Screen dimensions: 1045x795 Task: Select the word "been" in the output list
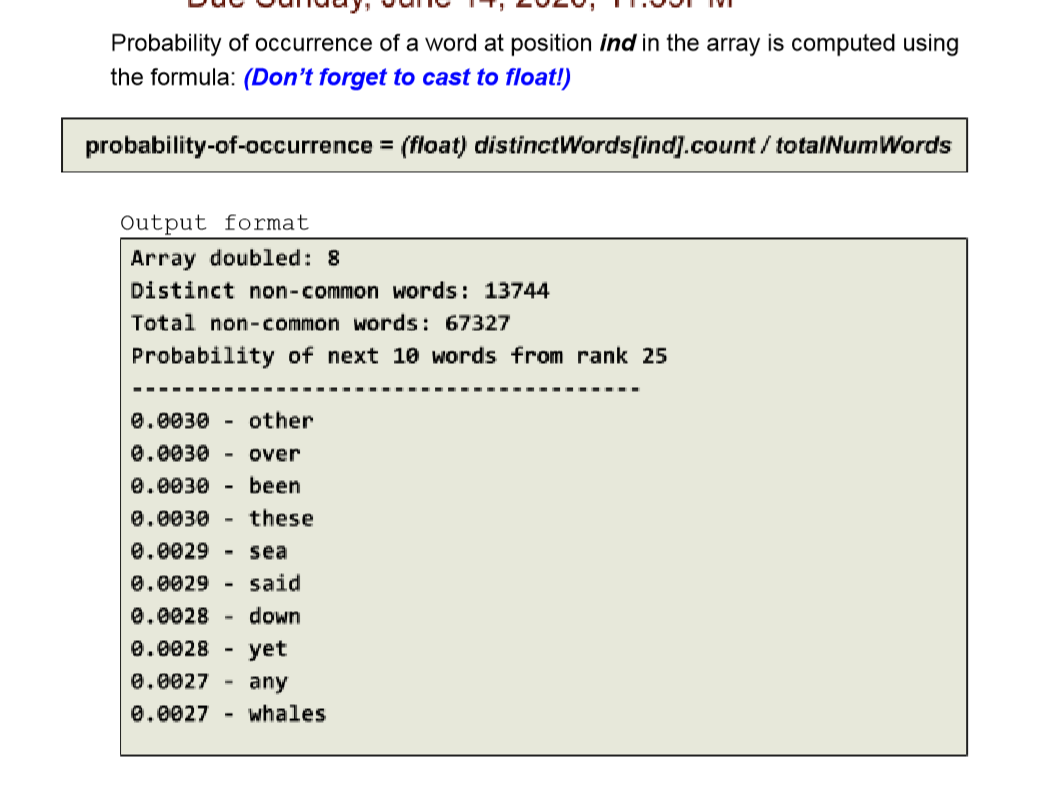pyautogui.click(x=275, y=486)
